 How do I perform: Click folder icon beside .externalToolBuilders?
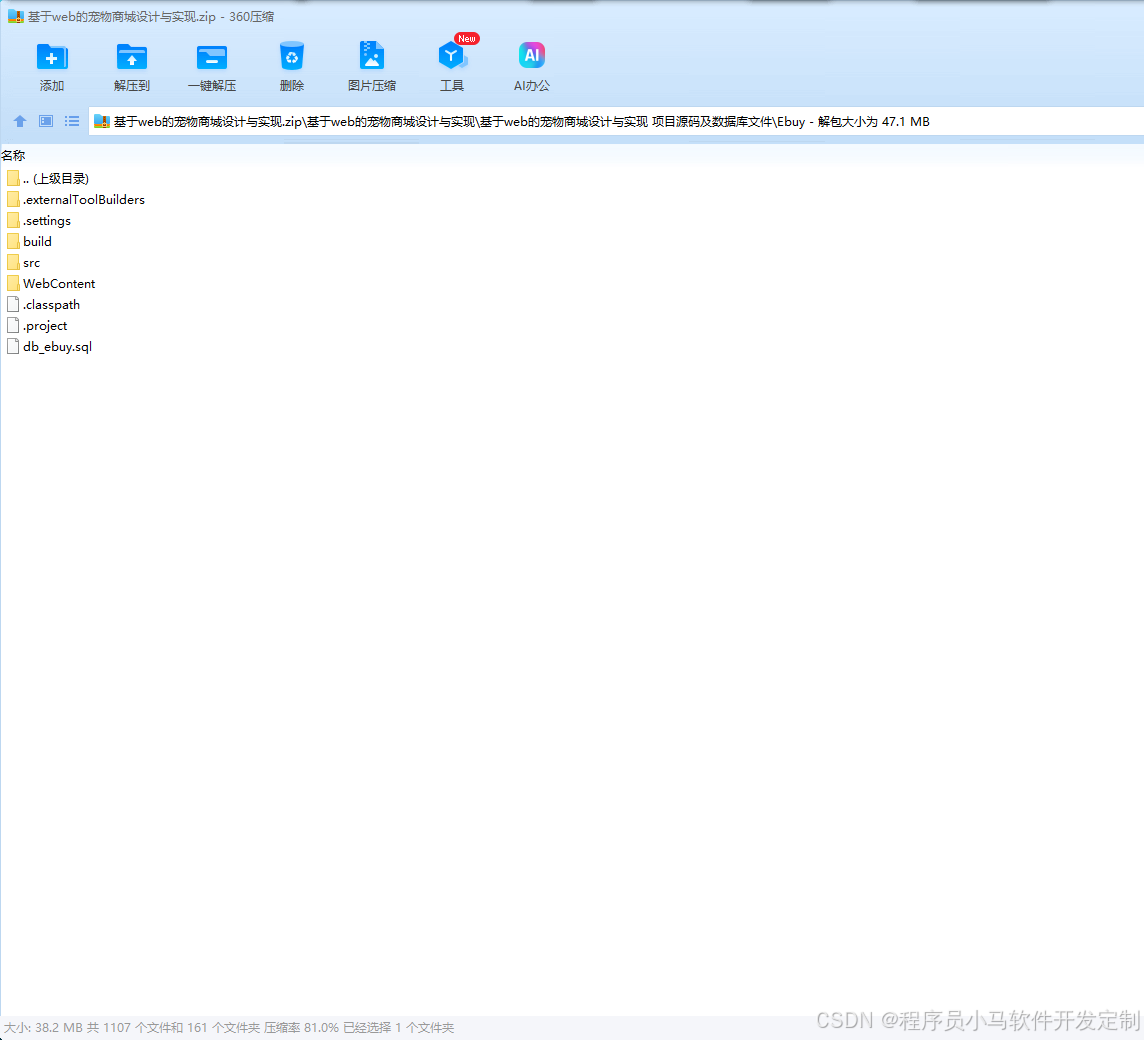point(12,199)
